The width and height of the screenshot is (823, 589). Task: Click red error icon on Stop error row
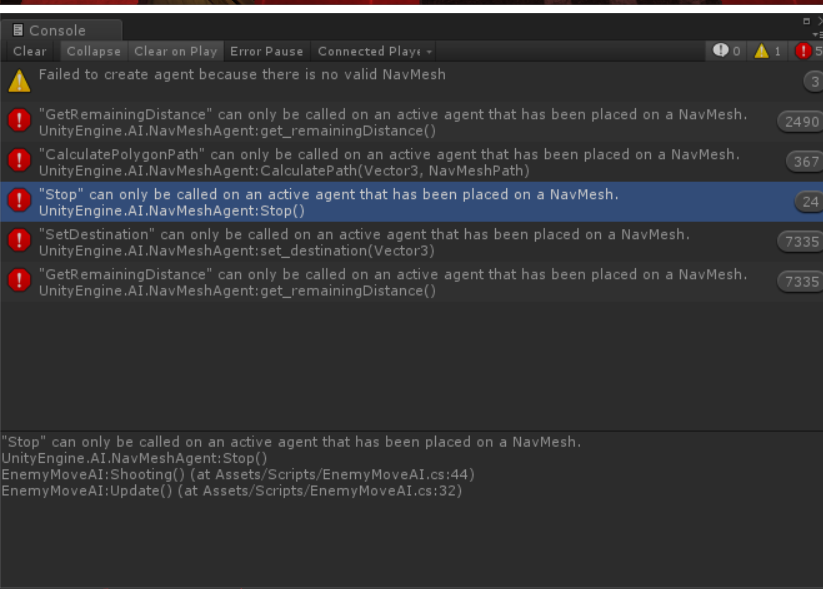point(19,200)
